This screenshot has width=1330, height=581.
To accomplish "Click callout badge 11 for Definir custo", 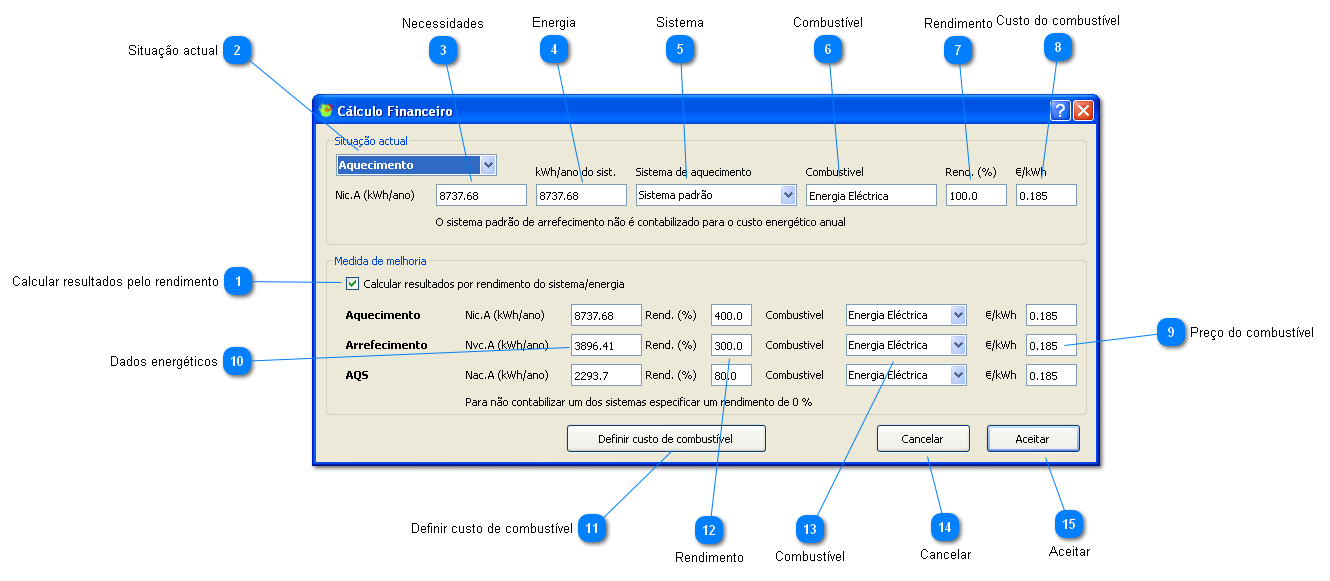I will pos(592,527).
